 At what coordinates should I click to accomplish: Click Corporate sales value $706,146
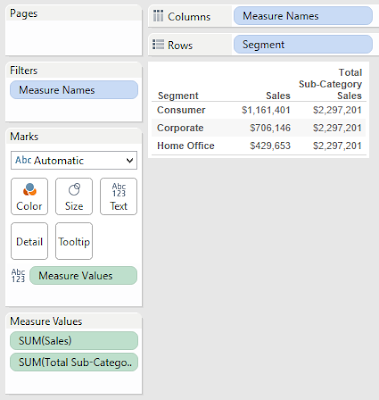(270, 128)
